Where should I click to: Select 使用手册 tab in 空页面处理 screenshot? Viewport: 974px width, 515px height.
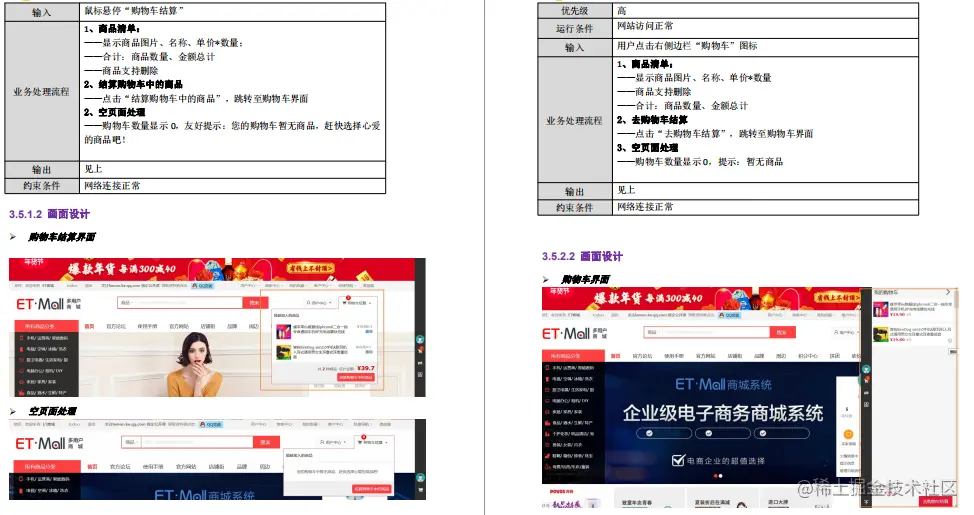click(x=153, y=467)
